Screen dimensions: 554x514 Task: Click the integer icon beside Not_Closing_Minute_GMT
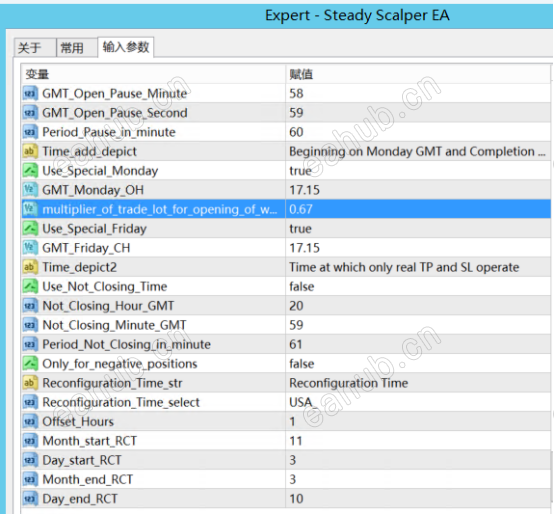(30, 325)
